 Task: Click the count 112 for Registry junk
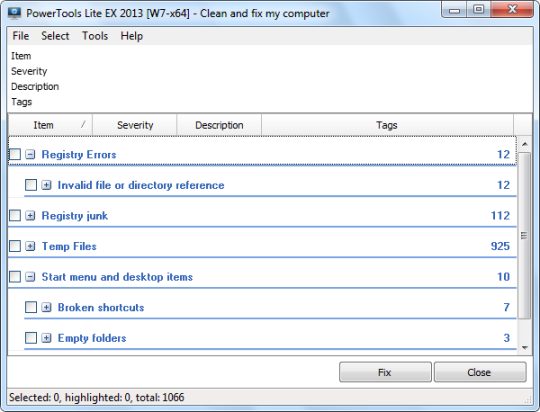pyautogui.click(x=500, y=216)
